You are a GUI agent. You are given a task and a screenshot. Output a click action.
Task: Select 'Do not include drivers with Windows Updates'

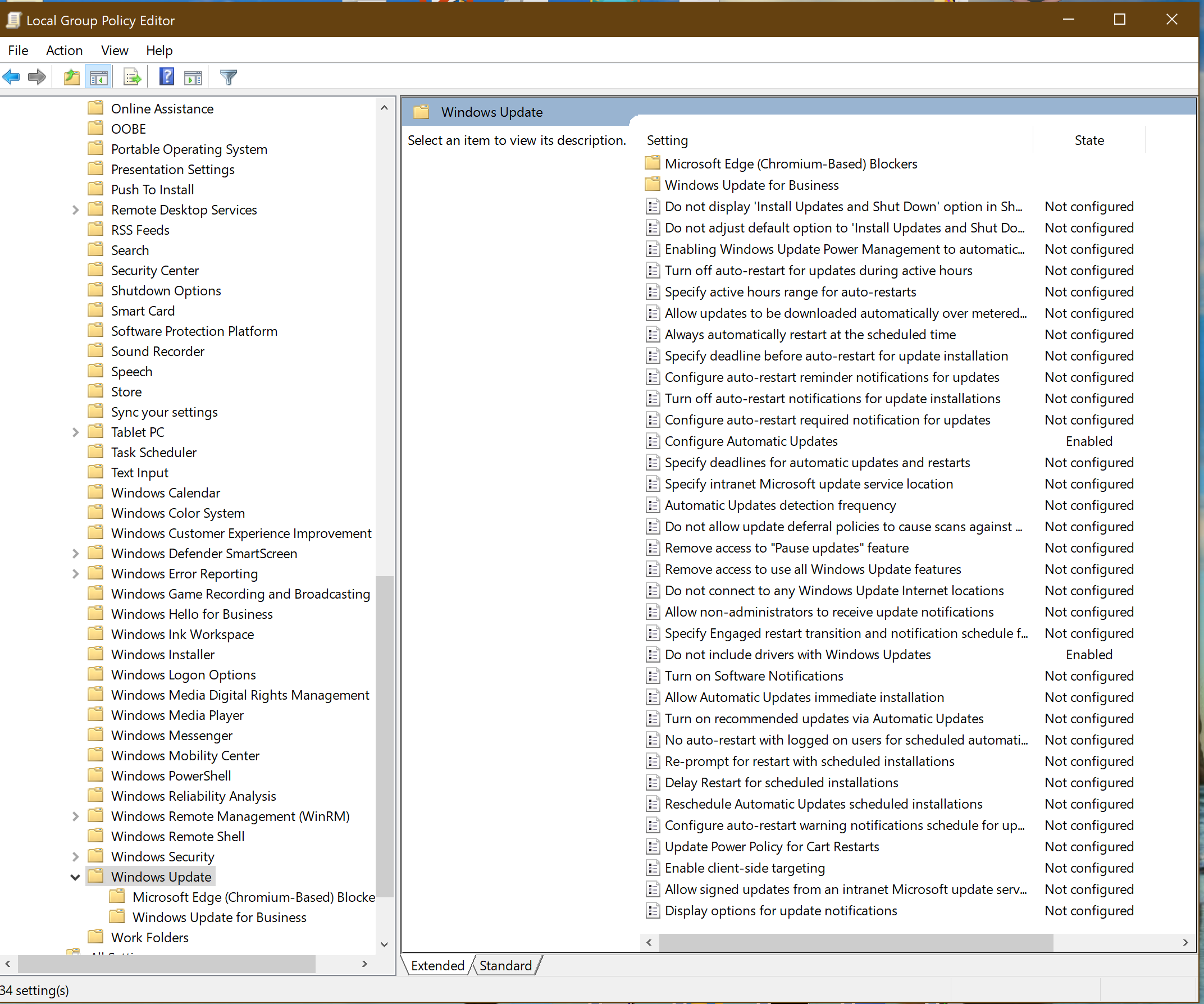point(797,655)
